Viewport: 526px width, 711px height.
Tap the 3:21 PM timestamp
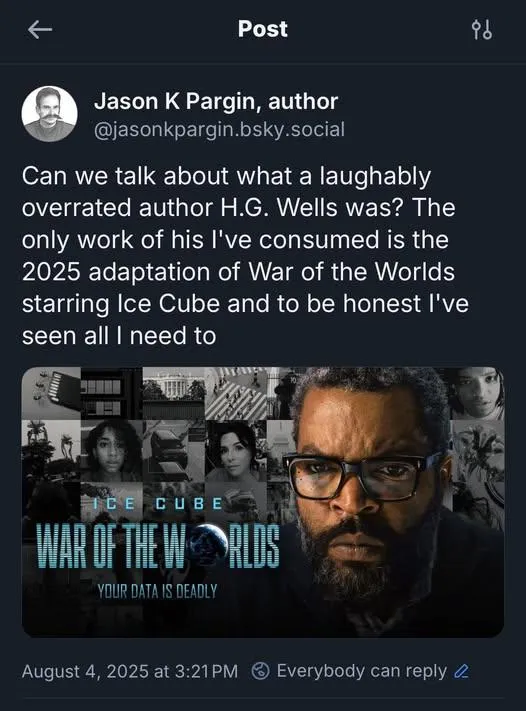pyautogui.click(x=206, y=672)
